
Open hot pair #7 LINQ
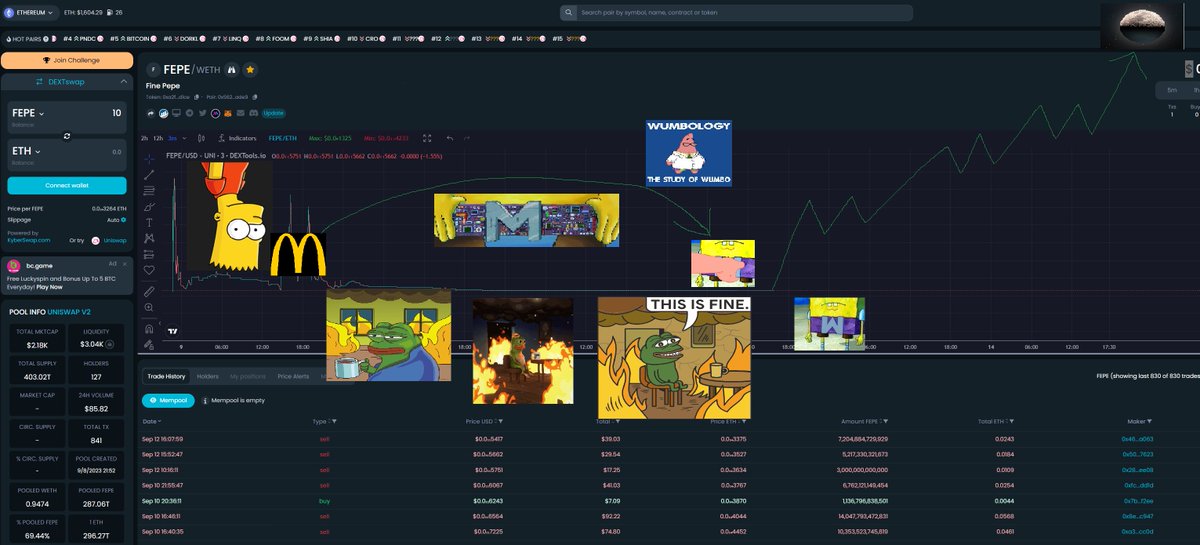[x=233, y=38]
